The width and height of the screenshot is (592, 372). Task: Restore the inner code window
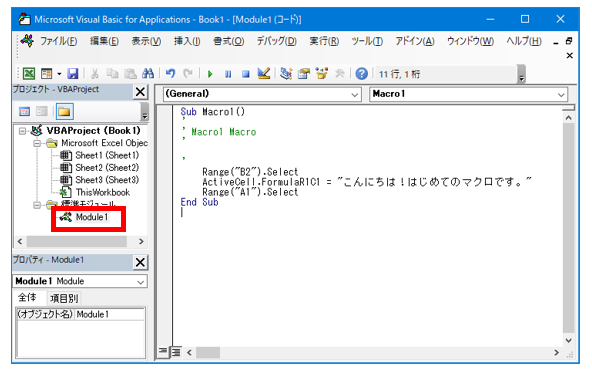(569, 41)
